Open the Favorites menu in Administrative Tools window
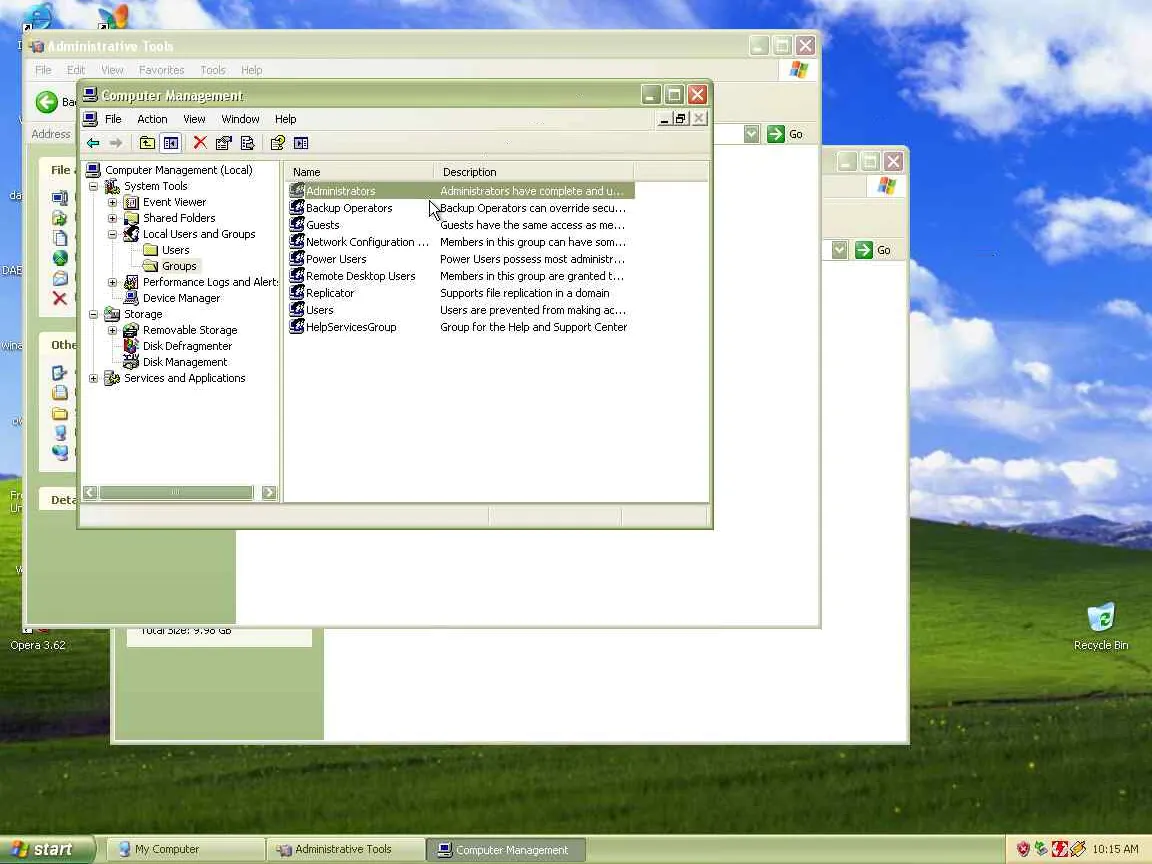 (162, 70)
